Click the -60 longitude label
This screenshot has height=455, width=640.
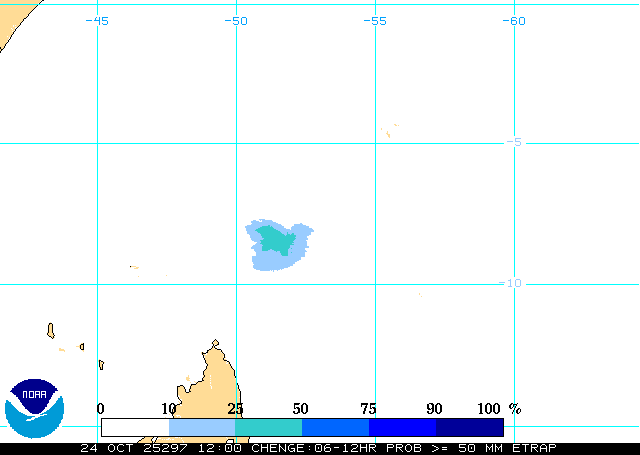(513, 20)
